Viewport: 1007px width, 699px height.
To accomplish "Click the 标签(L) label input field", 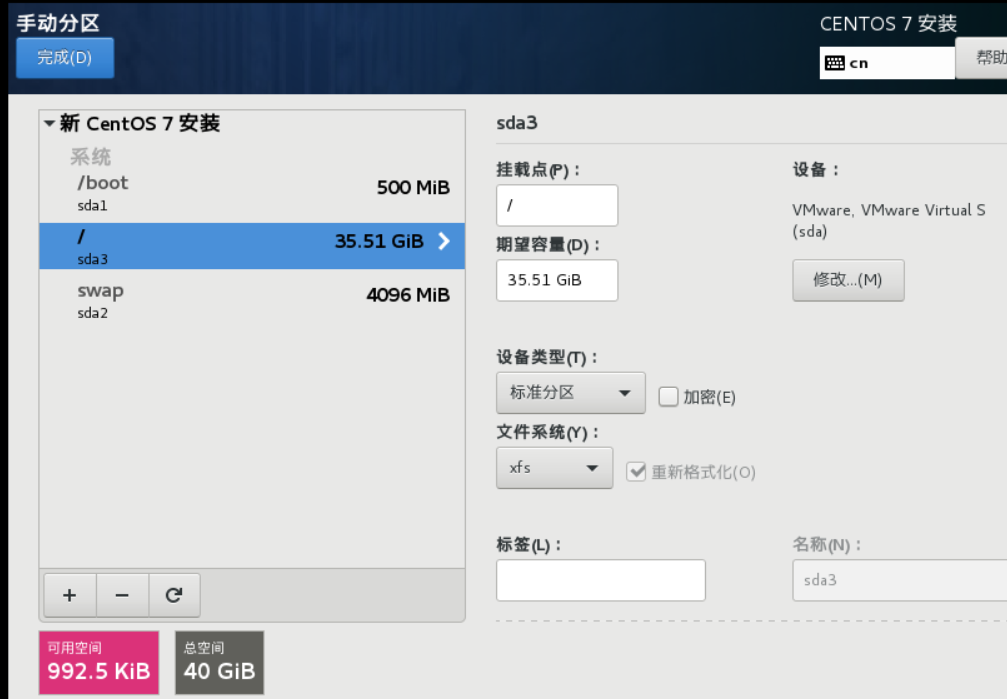I will (x=600, y=580).
